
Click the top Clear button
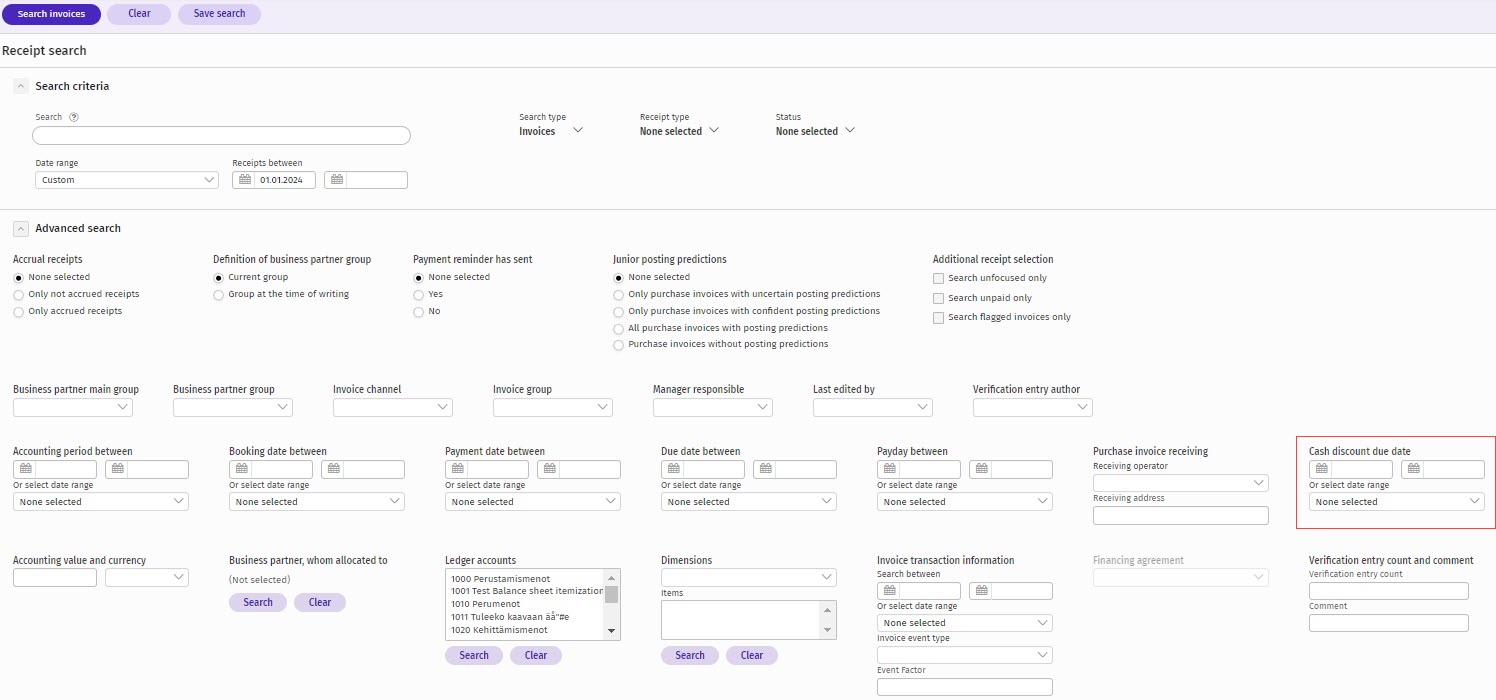point(139,14)
